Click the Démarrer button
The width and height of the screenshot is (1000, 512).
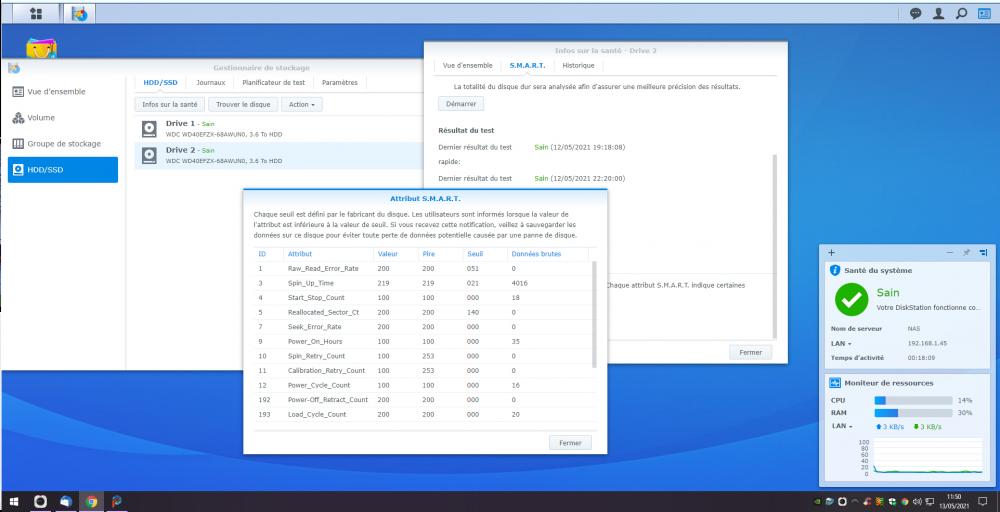click(x=461, y=103)
